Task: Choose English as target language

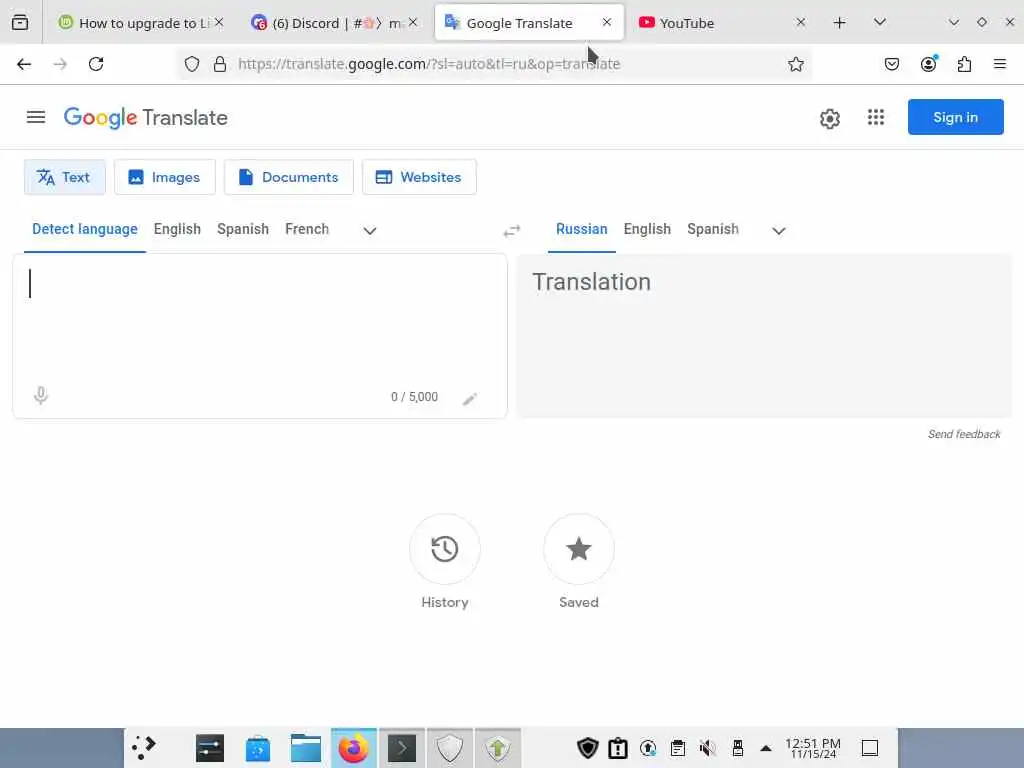Action: [x=647, y=229]
